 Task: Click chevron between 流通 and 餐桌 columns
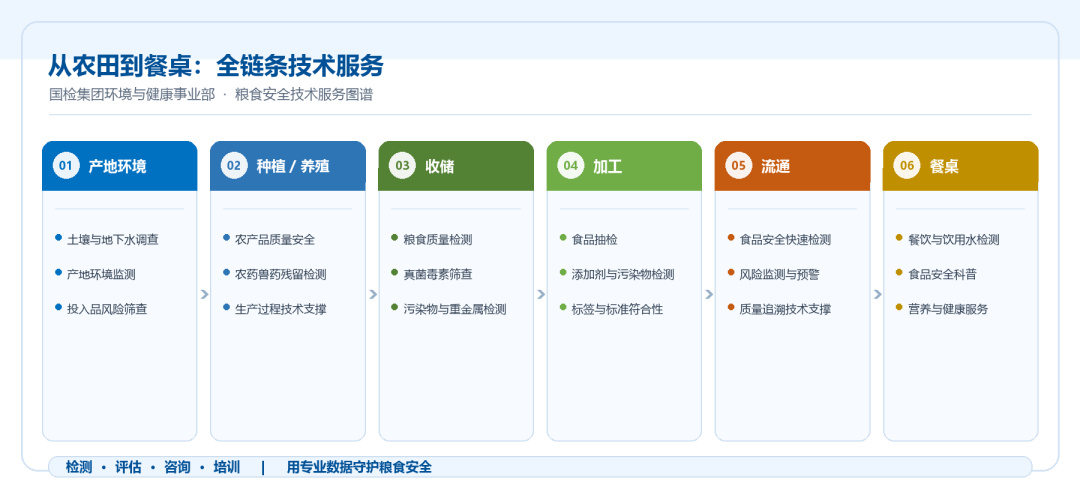tap(877, 294)
